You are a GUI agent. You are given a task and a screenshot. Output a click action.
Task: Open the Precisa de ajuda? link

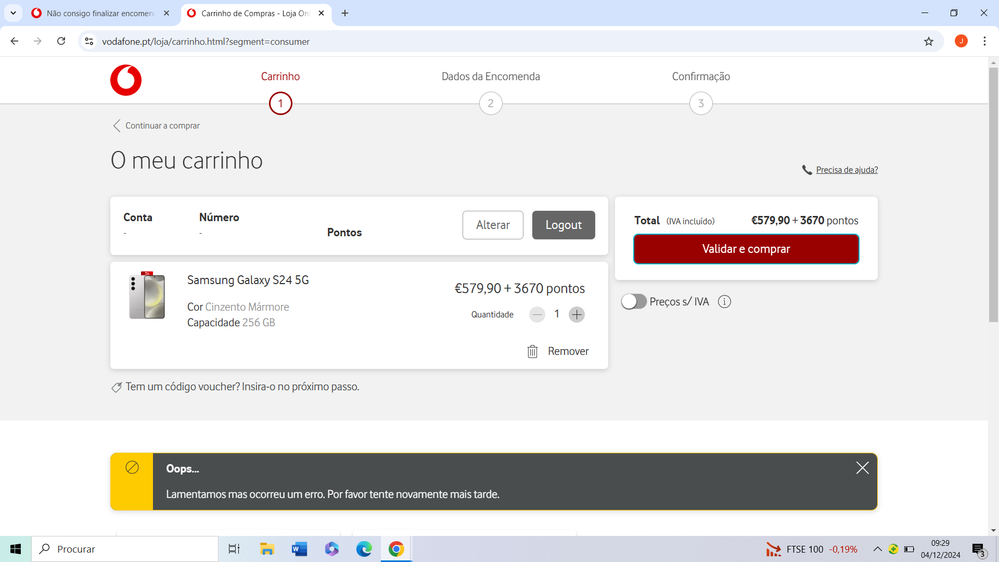(x=846, y=170)
